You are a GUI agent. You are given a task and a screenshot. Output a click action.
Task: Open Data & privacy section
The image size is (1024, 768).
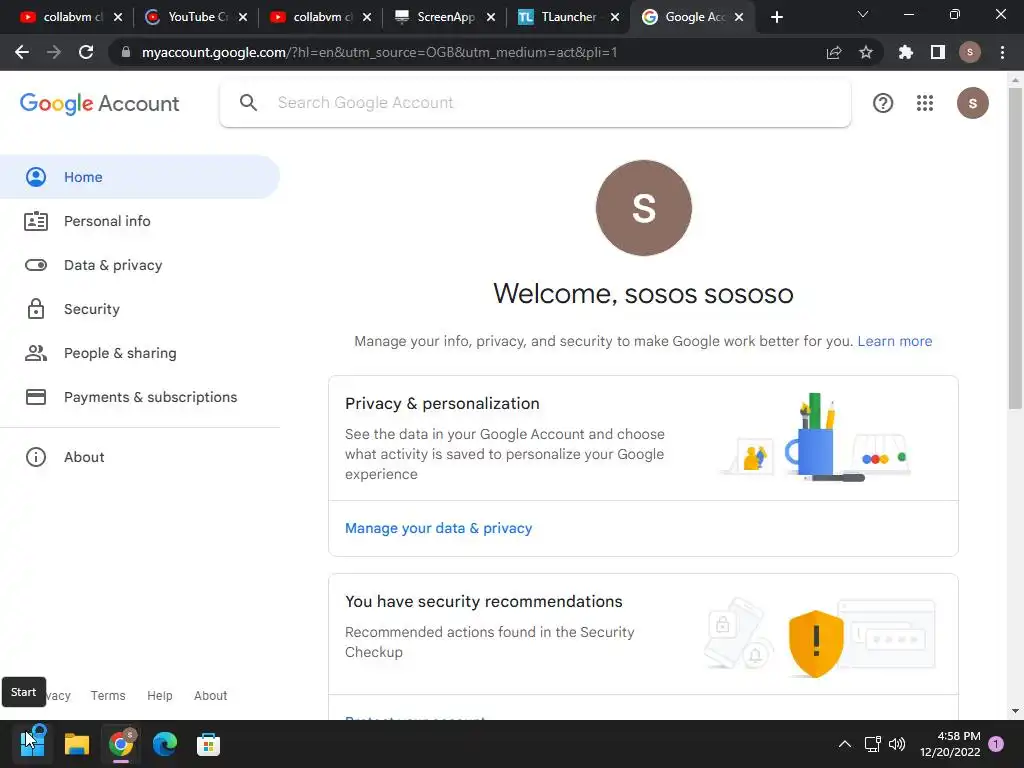pyautogui.click(x=139, y=265)
